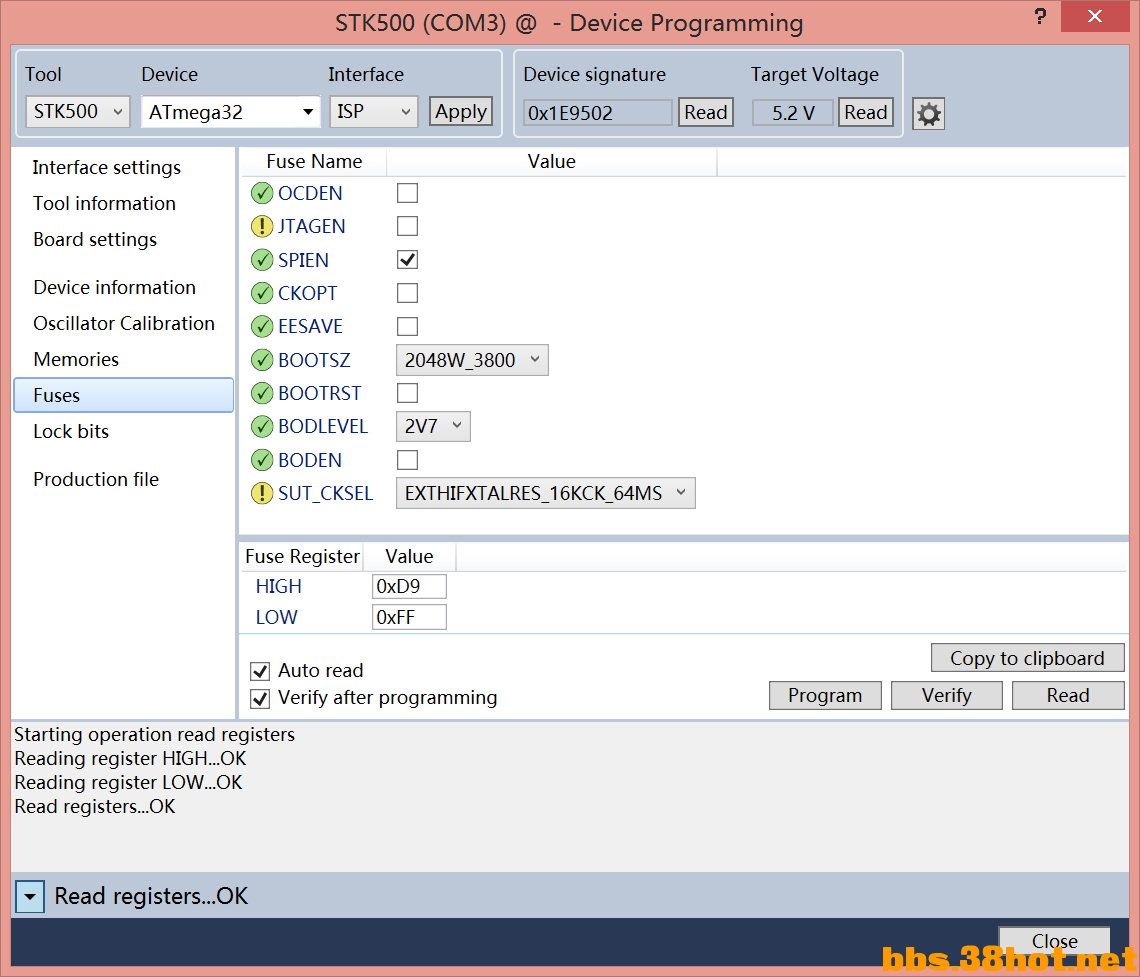Click the OCDEN green status icon
Screen dimensions: 1140x977
tap(262, 193)
